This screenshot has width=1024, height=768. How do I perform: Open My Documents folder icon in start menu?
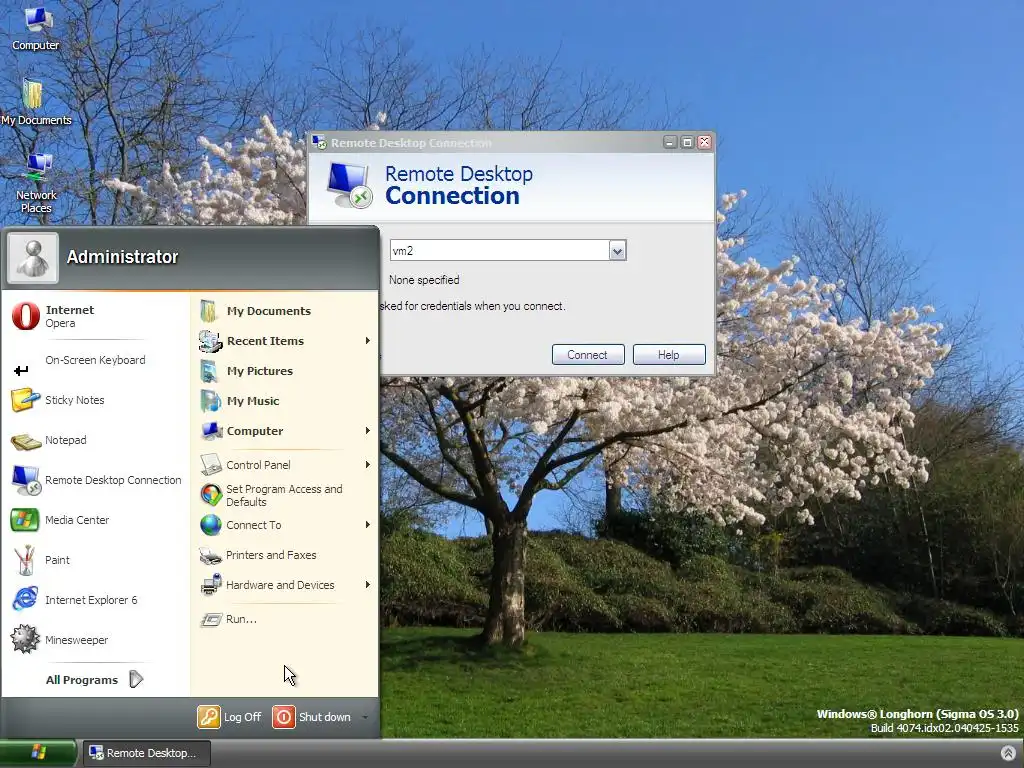click(209, 311)
